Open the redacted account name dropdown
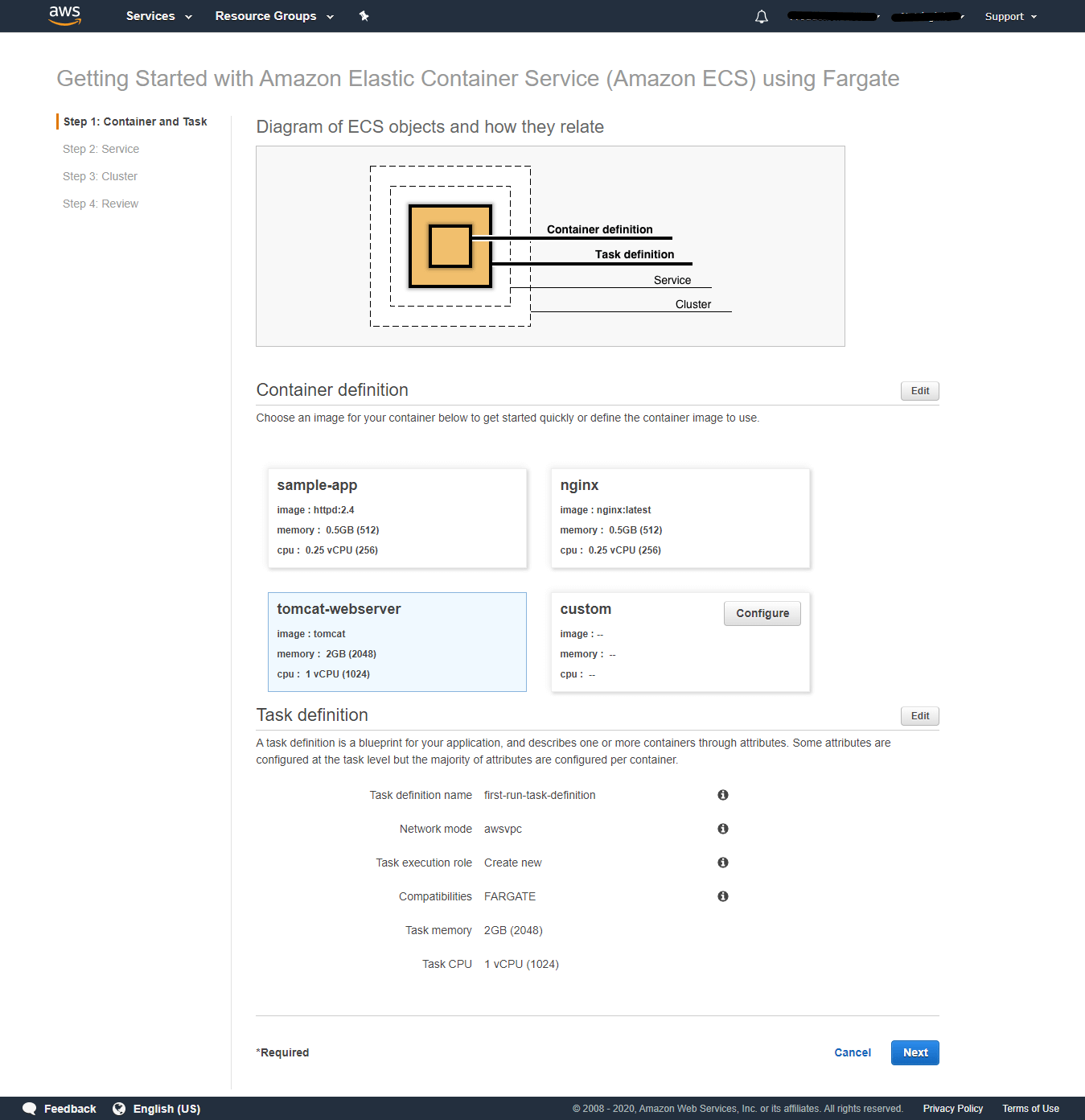 tap(834, 16)
